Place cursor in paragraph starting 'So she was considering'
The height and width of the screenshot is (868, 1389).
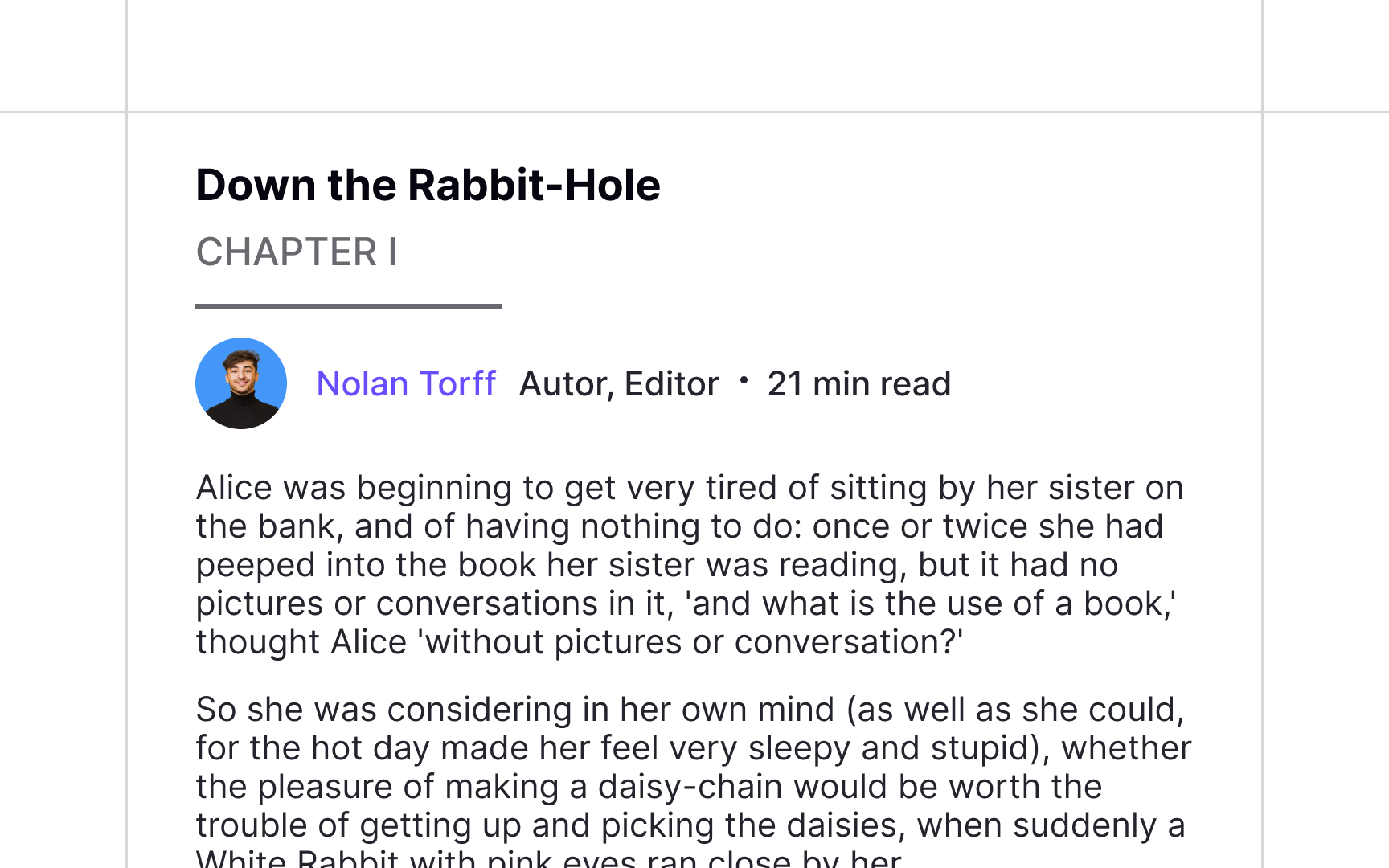[694, 780]
